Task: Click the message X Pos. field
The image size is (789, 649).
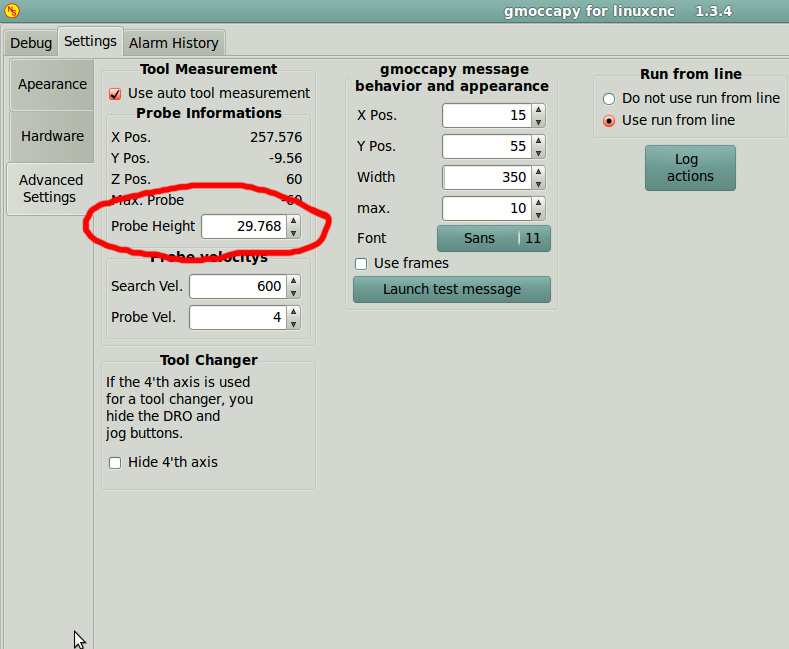Action: click(487, 116)
